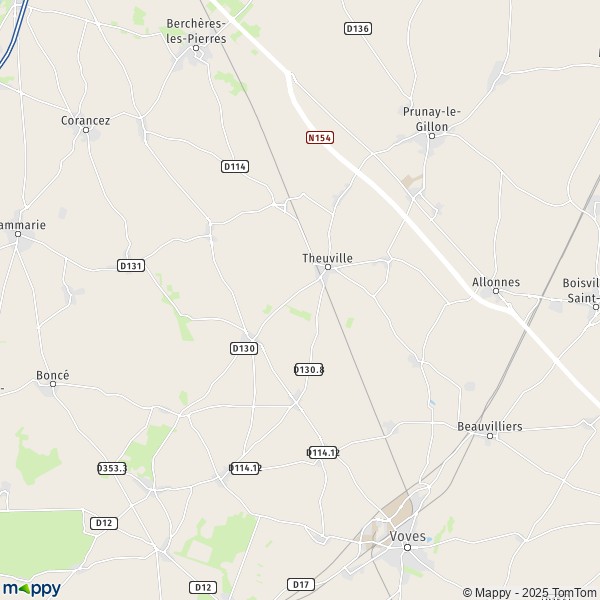Viewport: 600px width, 600px height.
Task: Open the Mappy TomTom copyright notice
Action: 530,592
